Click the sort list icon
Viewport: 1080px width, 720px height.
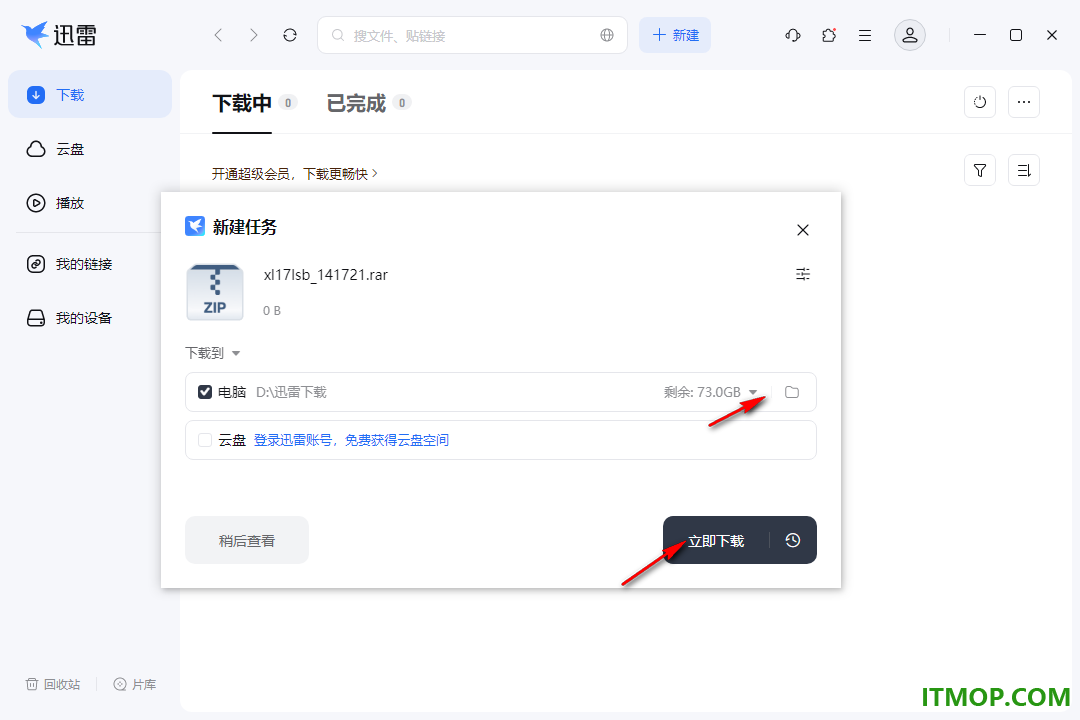1024,170
